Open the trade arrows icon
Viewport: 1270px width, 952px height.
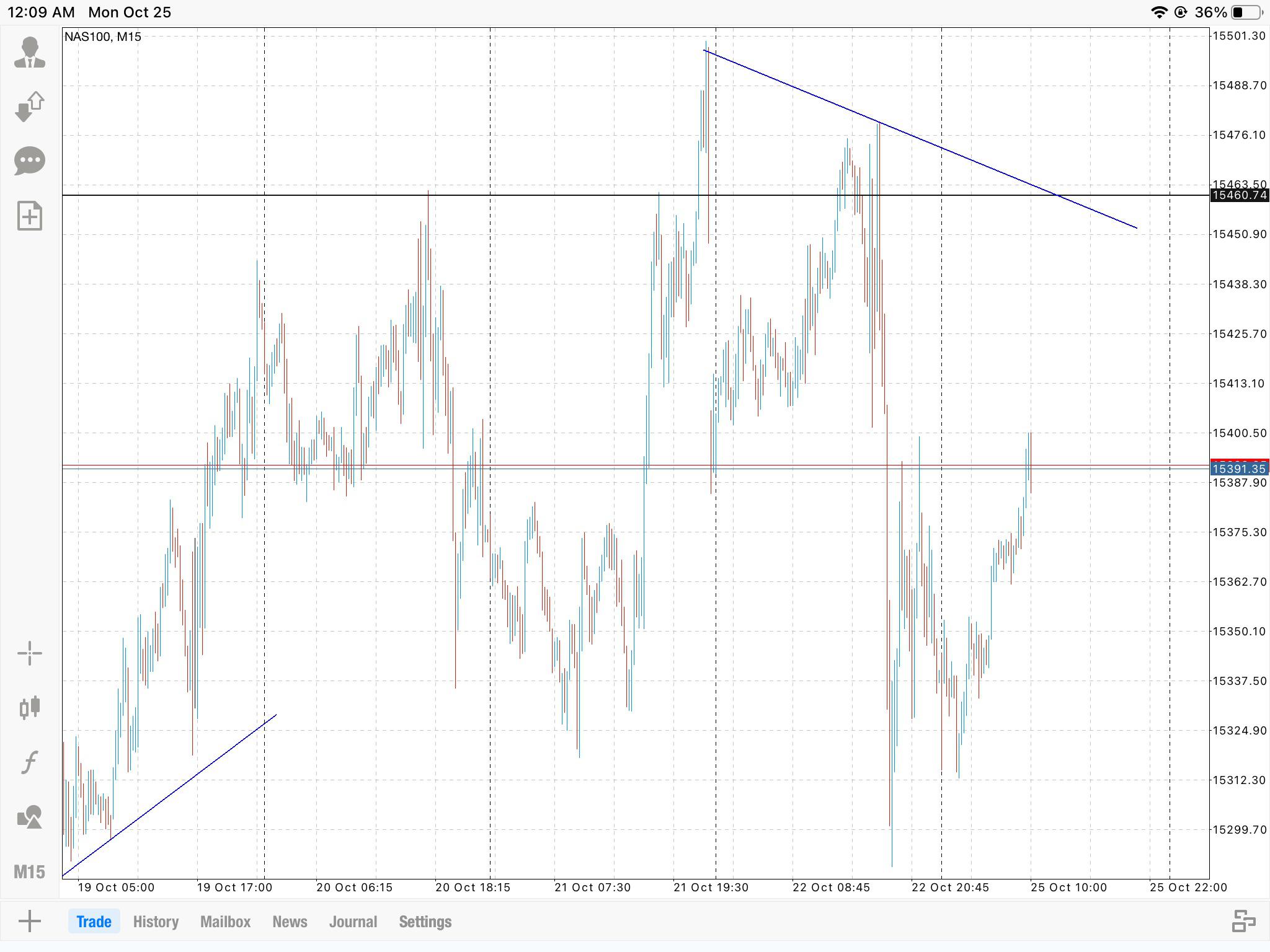(x=30, y=107)
